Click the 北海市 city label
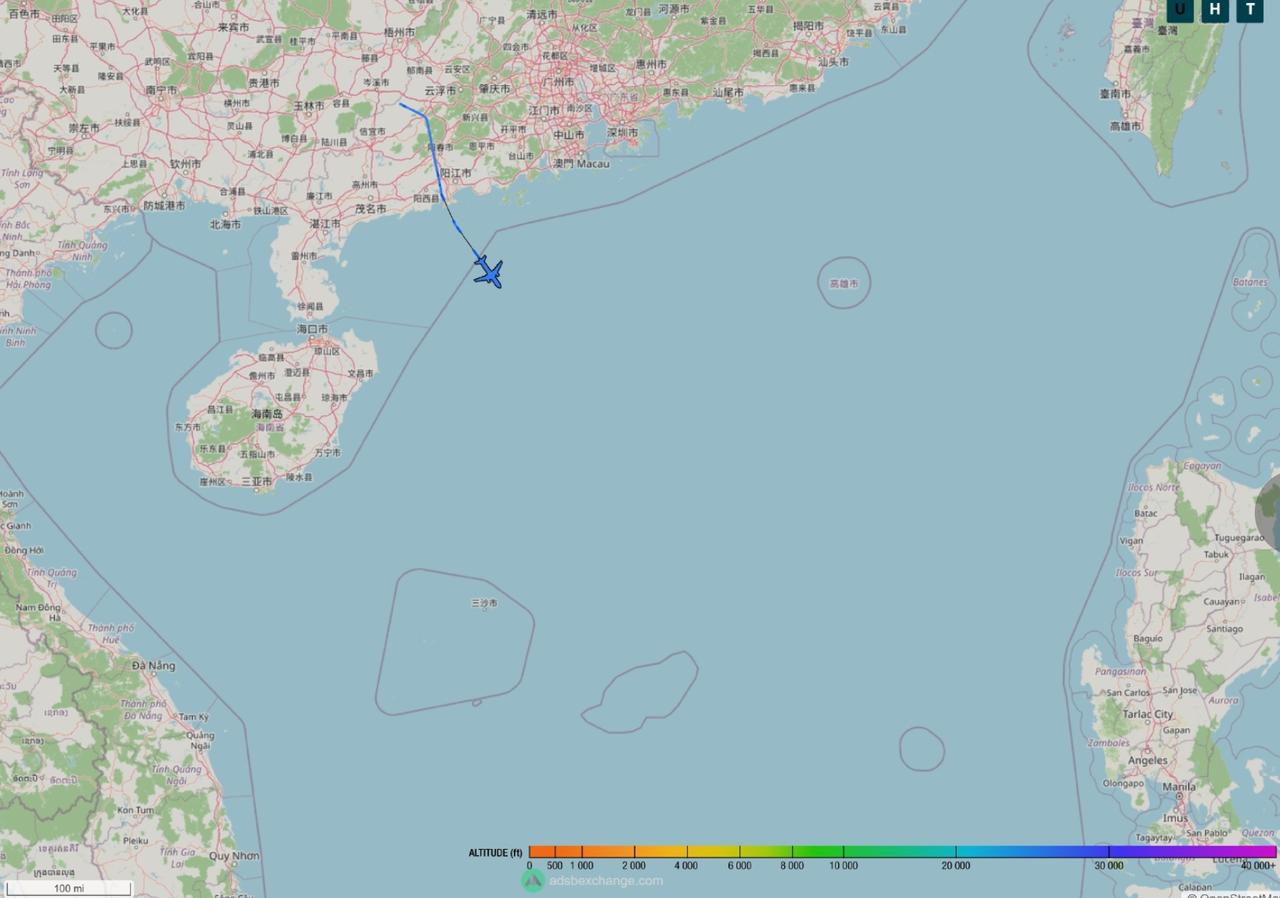Image resolution: width=1280 pixels, height=898 pixels. (225, 224)
